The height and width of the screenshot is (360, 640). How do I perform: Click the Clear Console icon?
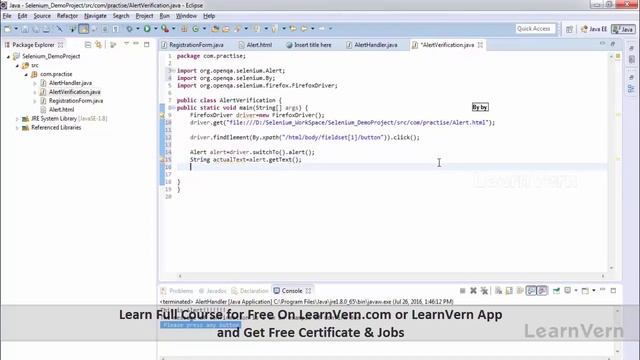498,291
